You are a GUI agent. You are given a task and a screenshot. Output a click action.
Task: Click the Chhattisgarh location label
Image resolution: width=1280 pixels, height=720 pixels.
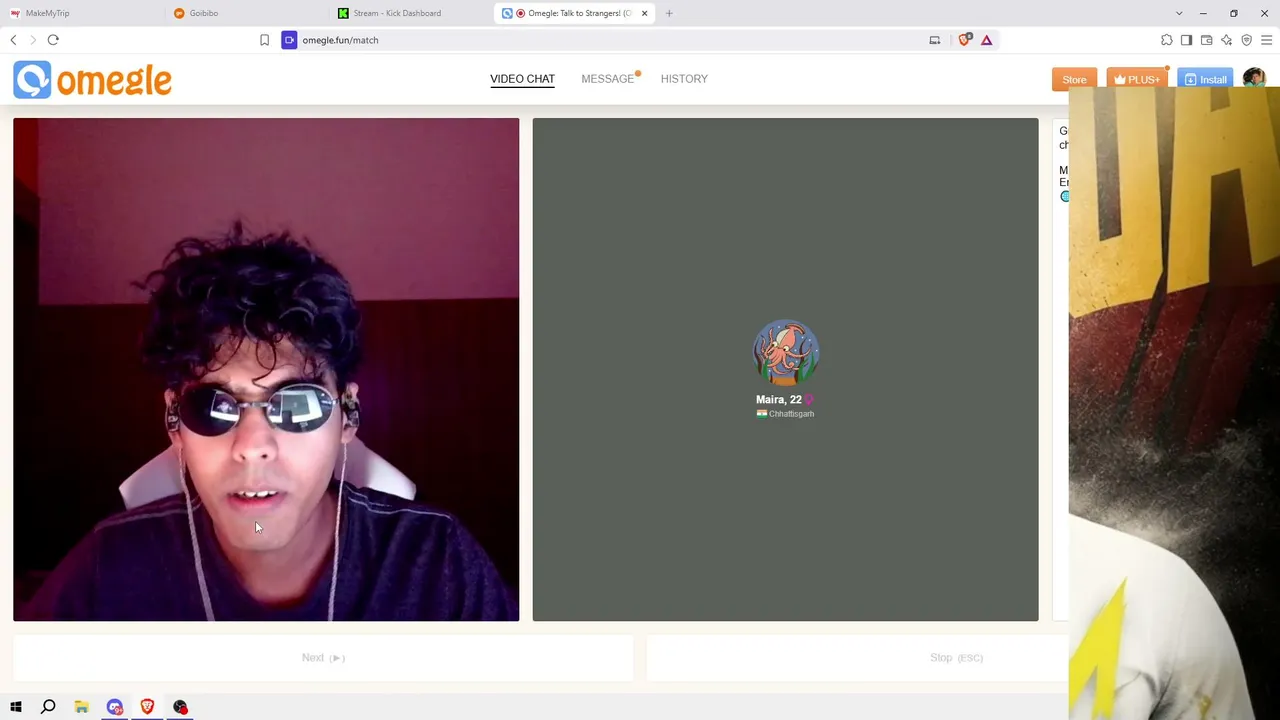[791, 414]
